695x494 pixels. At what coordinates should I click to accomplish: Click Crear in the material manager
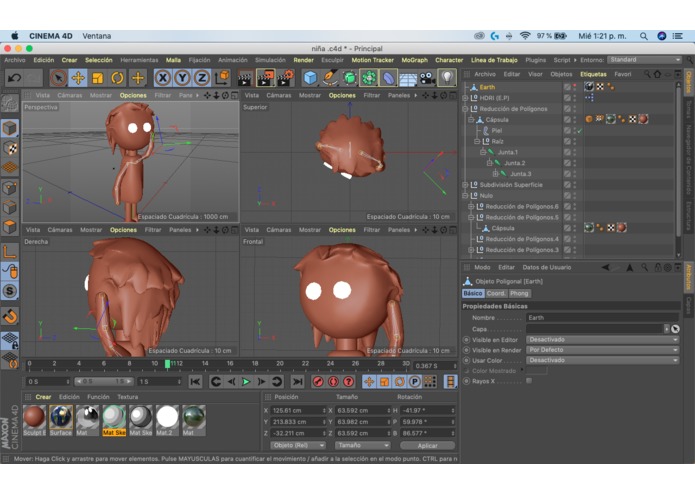pyautogui.click(x=43, y=397)
